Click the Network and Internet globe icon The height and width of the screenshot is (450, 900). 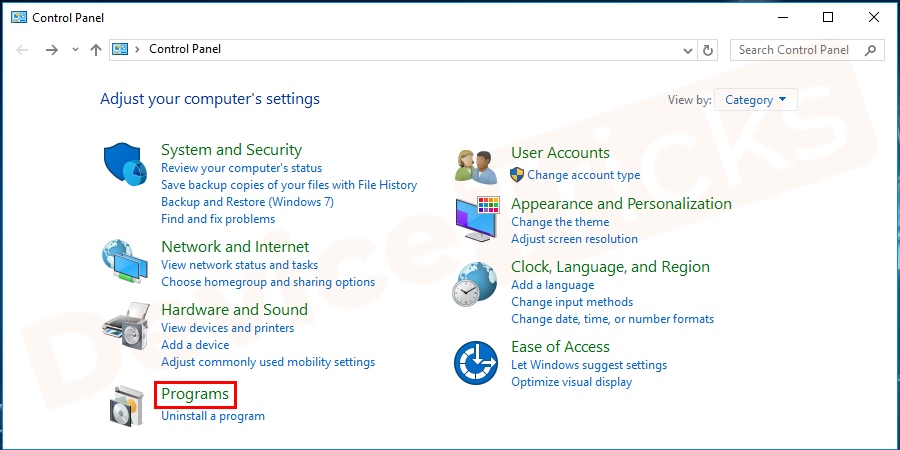(x=125, y=262)
